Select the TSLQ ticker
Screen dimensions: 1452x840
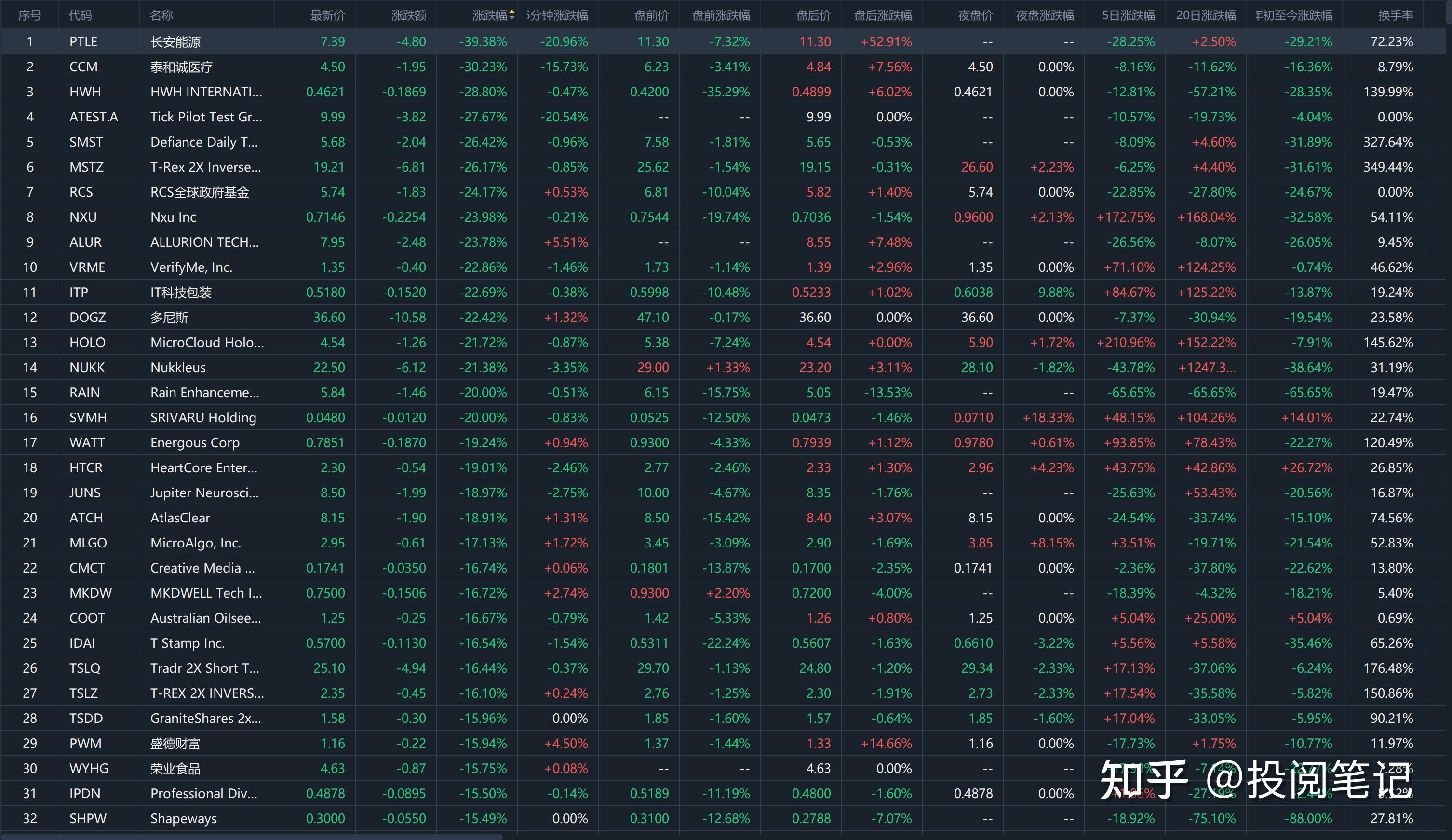click(x=85, y=668)
